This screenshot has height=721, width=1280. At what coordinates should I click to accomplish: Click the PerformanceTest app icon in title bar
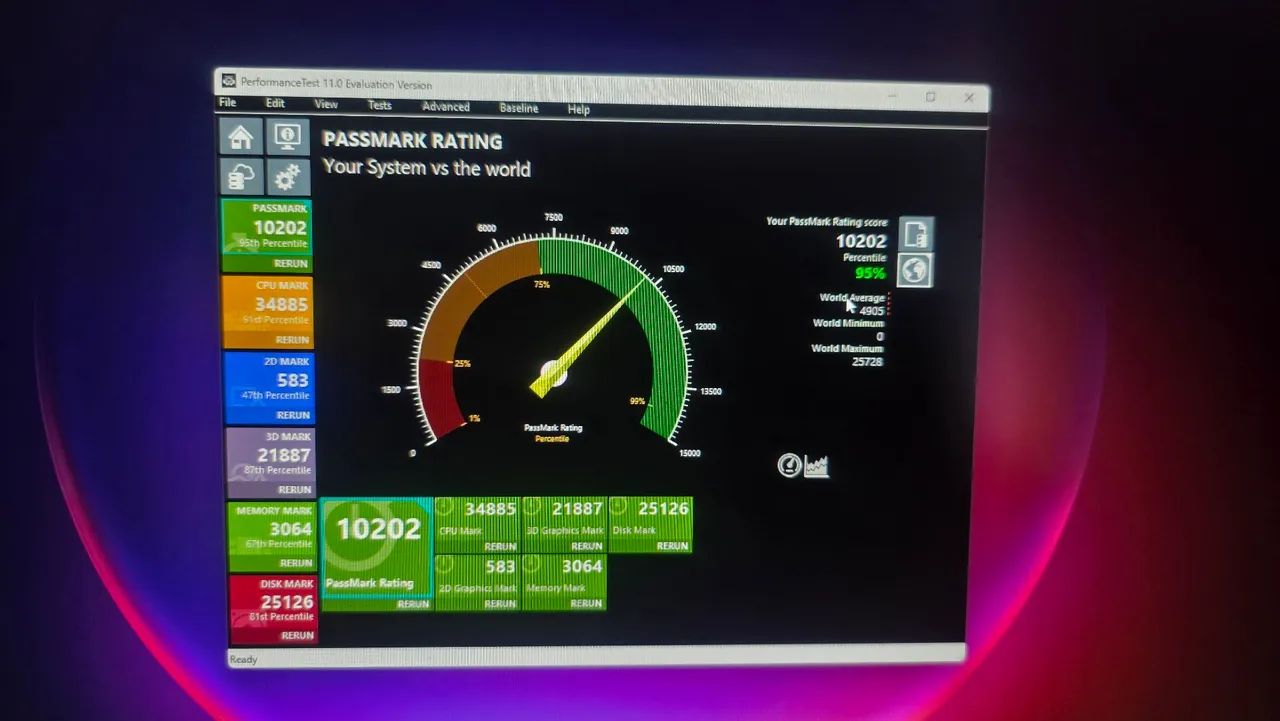(x=228, y=81)
